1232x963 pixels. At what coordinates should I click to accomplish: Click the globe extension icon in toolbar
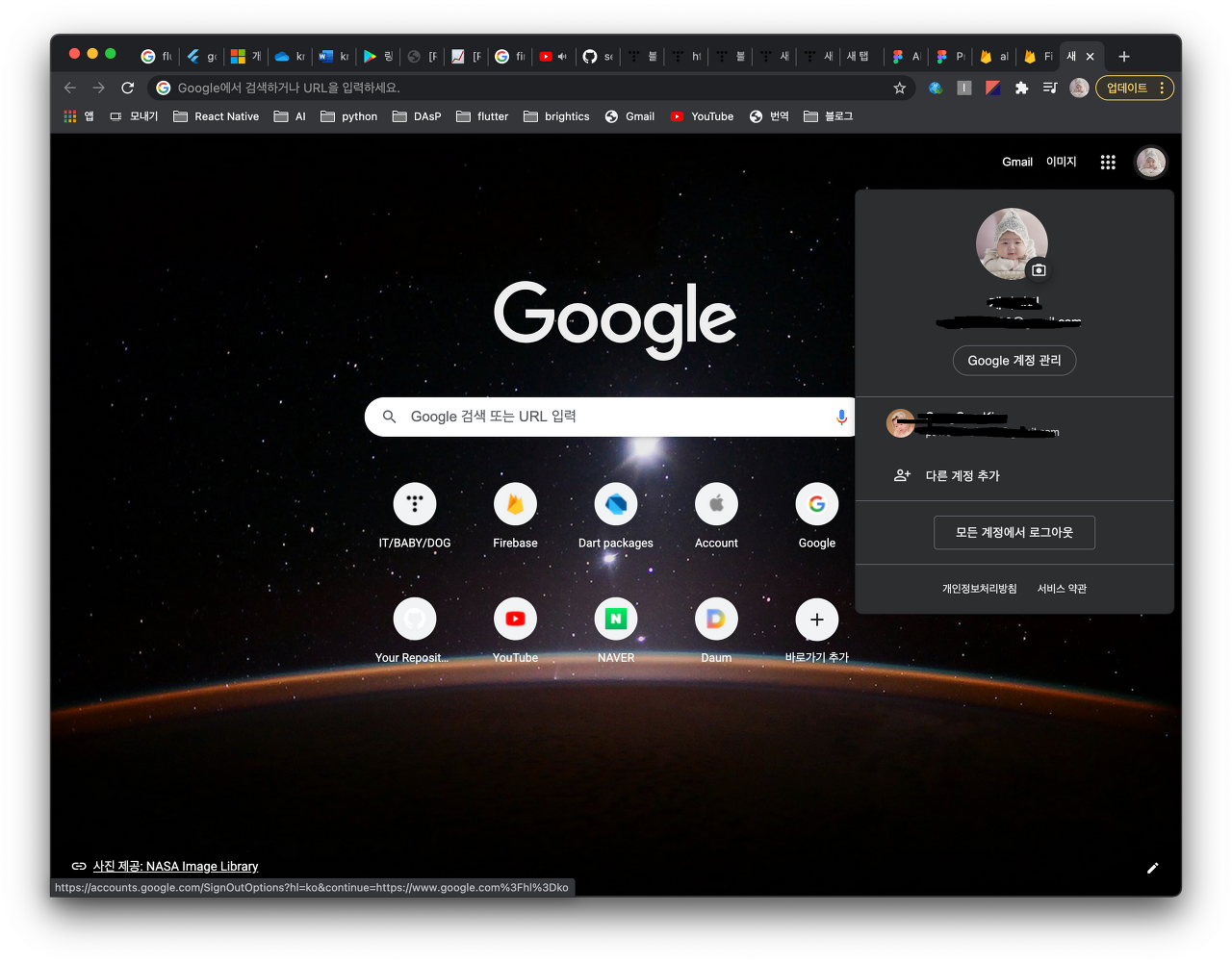935,88
